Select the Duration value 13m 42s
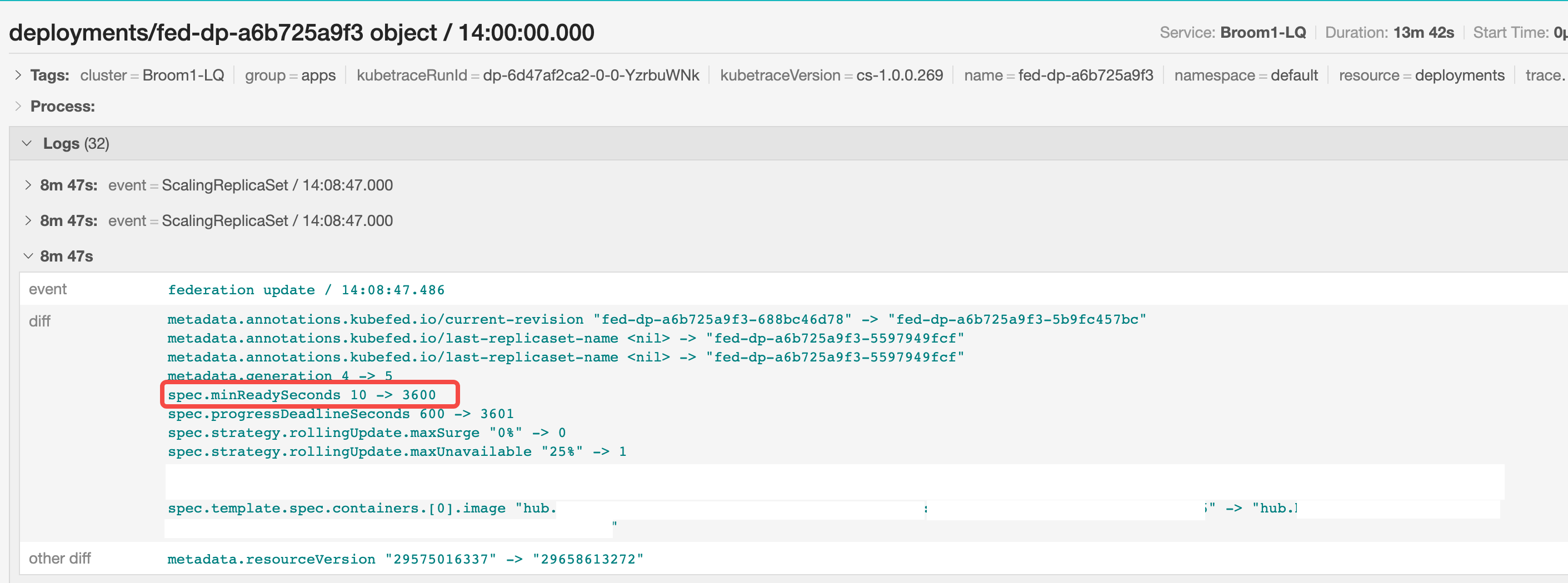 (x=1424, y=32)
